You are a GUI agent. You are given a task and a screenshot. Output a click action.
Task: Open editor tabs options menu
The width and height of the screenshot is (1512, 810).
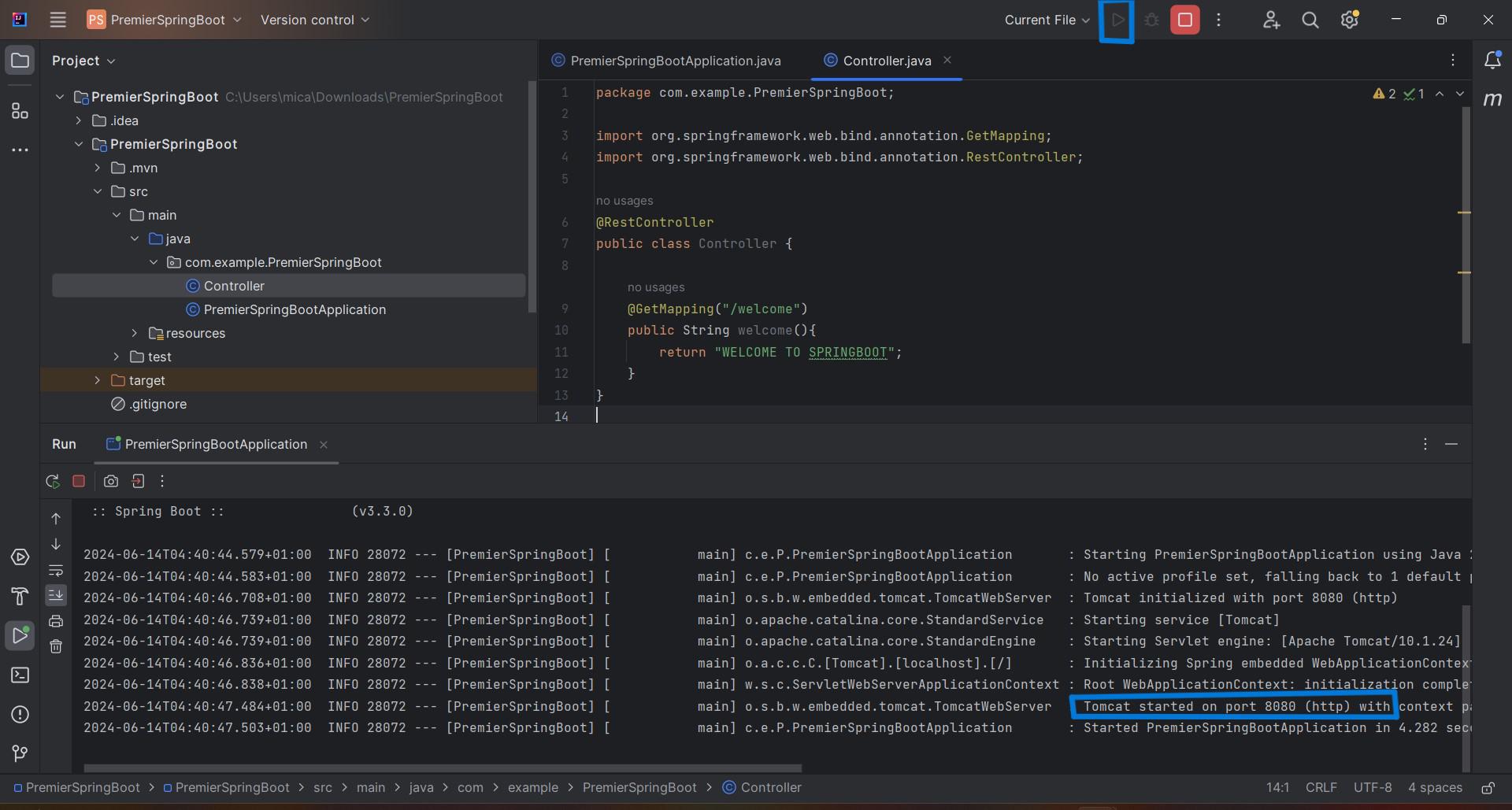[x=1453, y=60]
